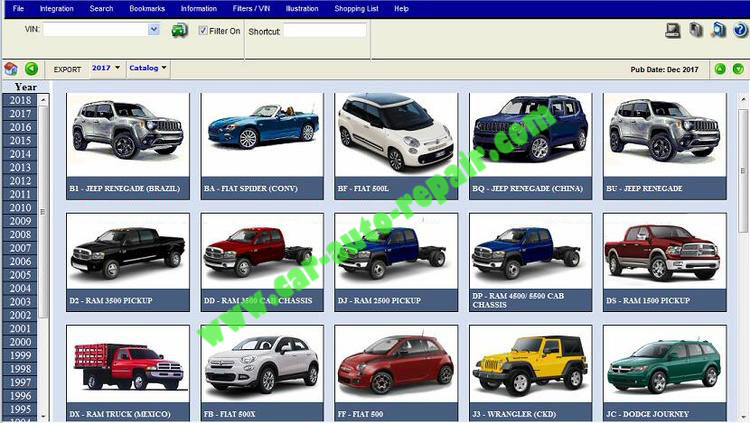The width and height of the screenshot is (750, 423).
Task: Open the BF - Fiat 500L thumbnail
Action: click(396, 146)
